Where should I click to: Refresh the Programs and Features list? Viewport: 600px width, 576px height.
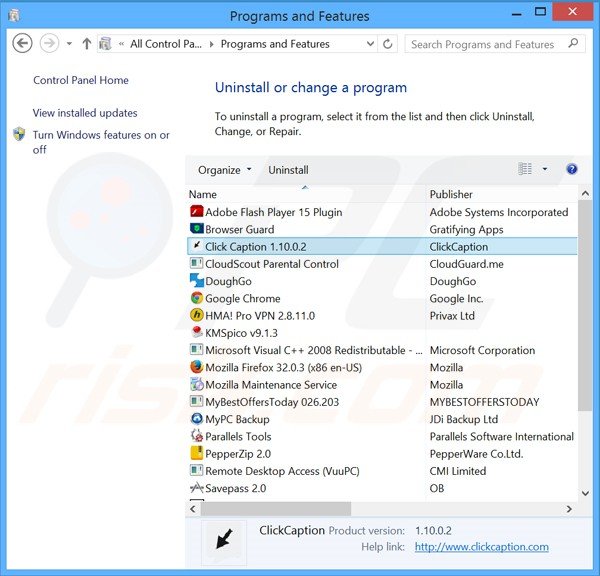(388, 44)
